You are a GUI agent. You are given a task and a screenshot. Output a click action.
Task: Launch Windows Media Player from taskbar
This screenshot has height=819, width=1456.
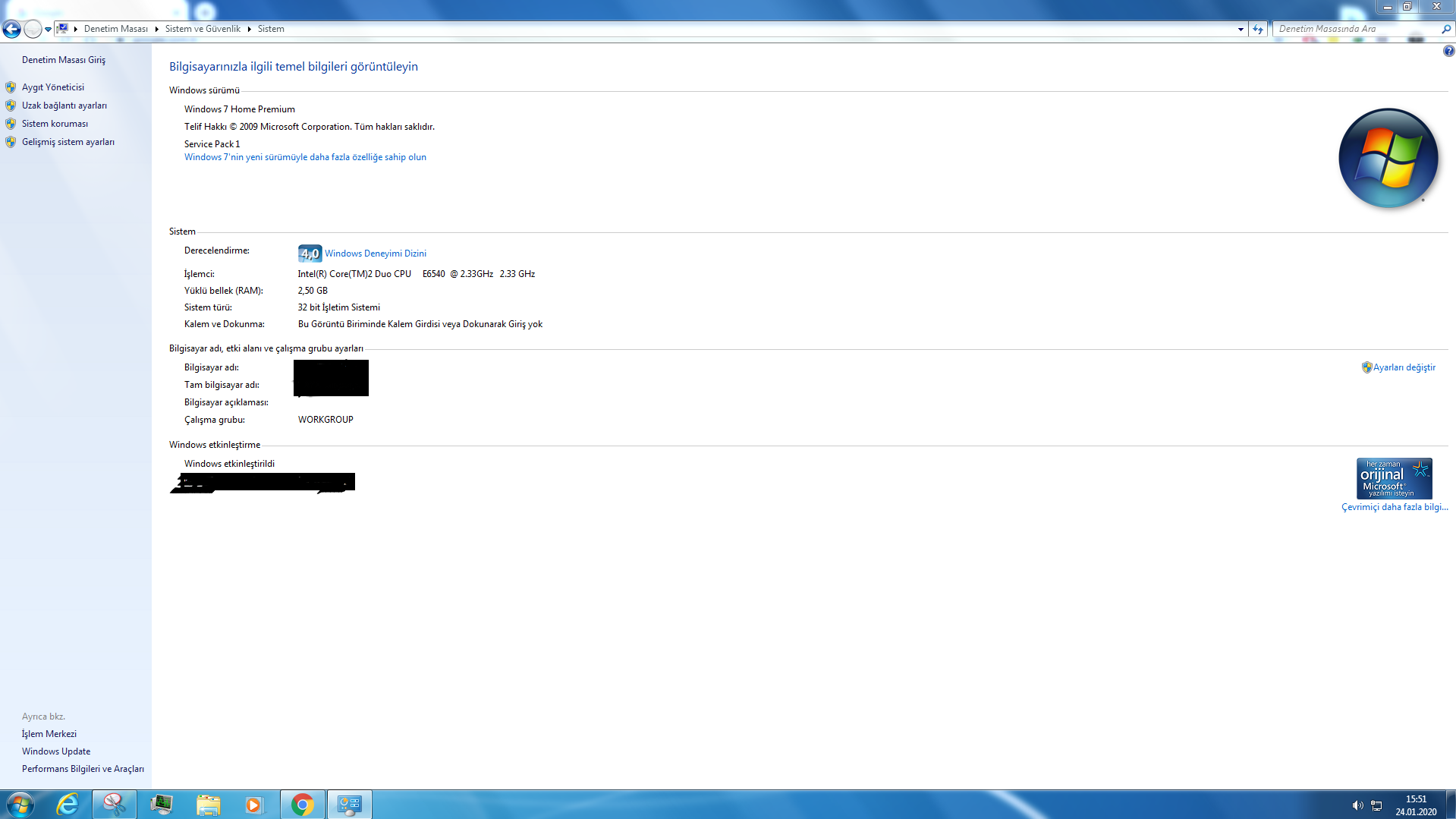255,805
